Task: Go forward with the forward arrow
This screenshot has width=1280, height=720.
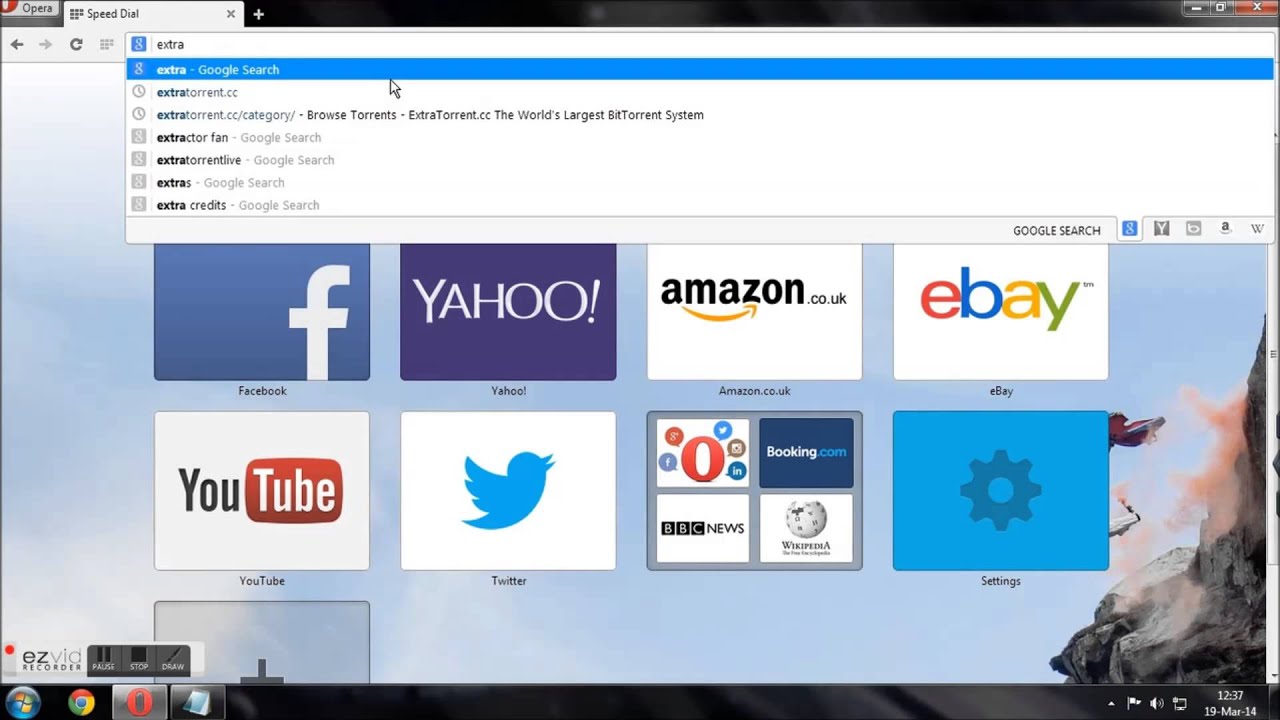Action: pos(45,44)
